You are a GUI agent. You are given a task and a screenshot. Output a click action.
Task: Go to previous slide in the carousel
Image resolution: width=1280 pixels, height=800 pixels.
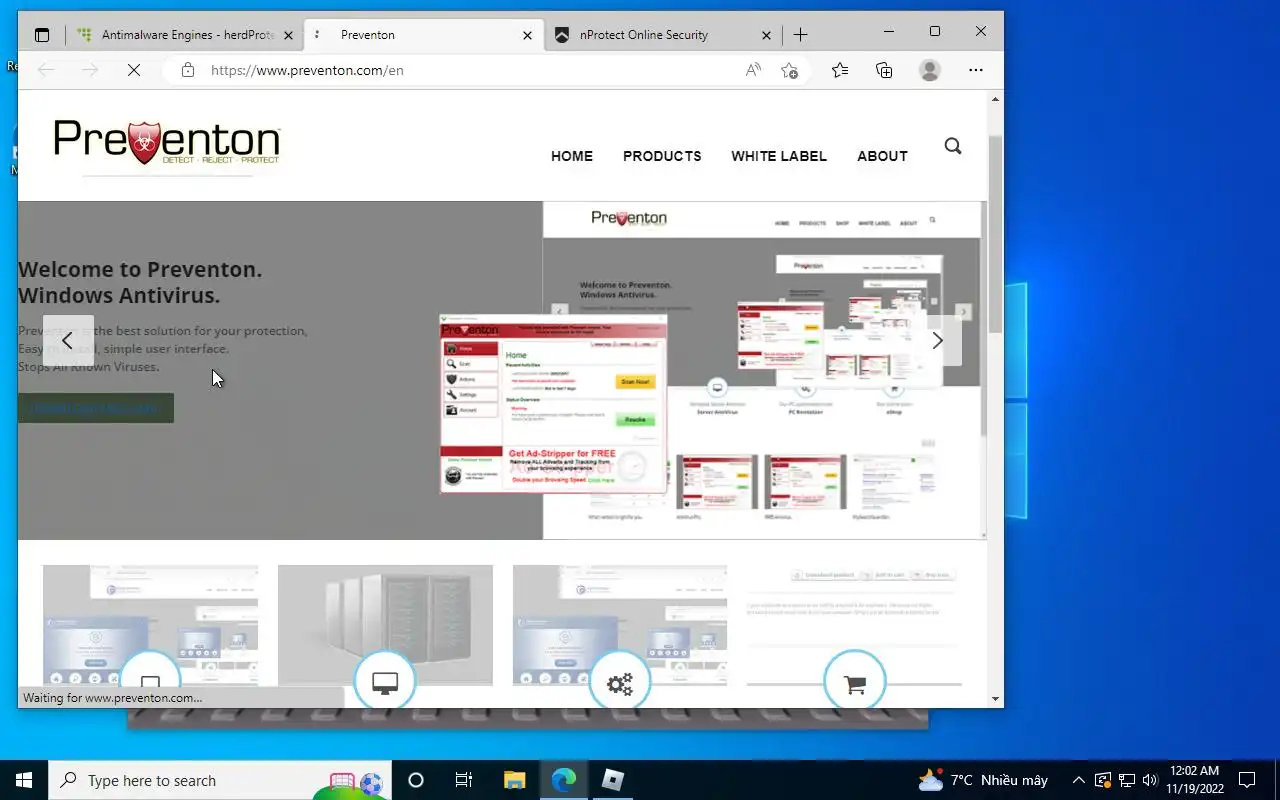tap(68, 341)
